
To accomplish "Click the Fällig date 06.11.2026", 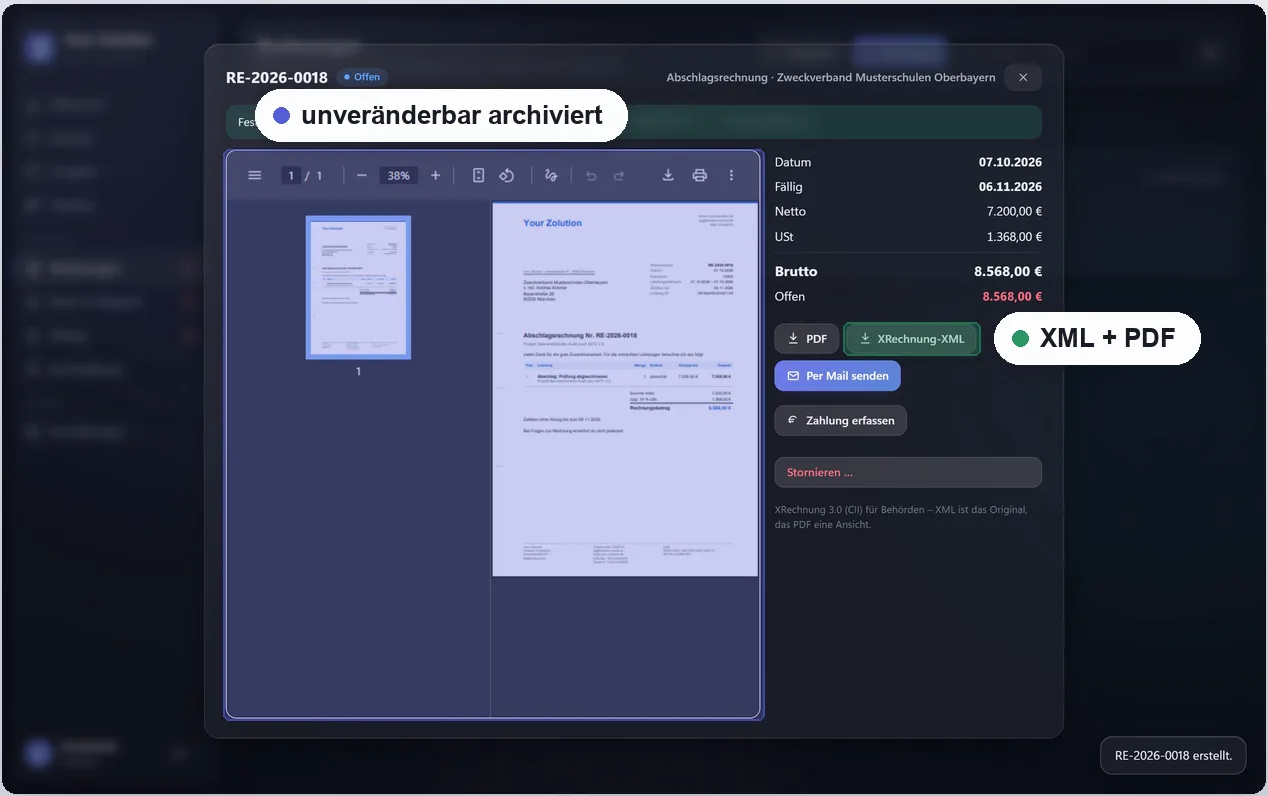I will coord(1010,187).
